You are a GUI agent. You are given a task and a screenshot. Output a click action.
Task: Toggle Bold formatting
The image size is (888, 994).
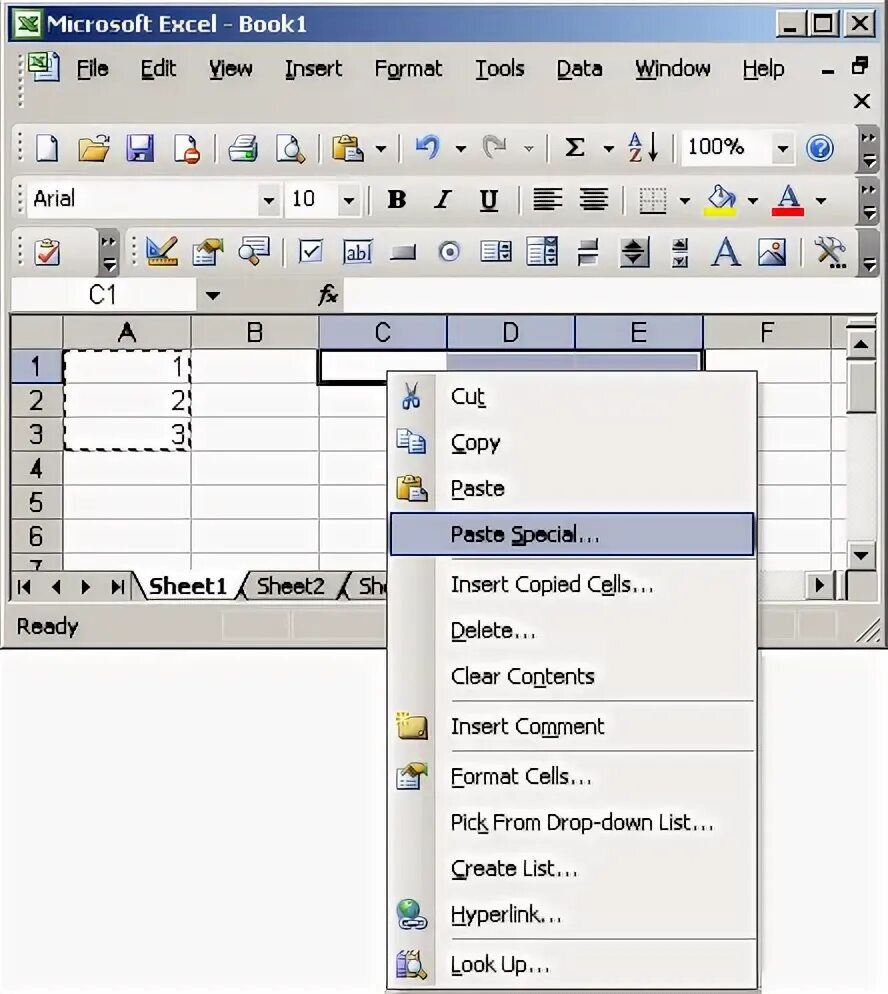coord(397,200)
